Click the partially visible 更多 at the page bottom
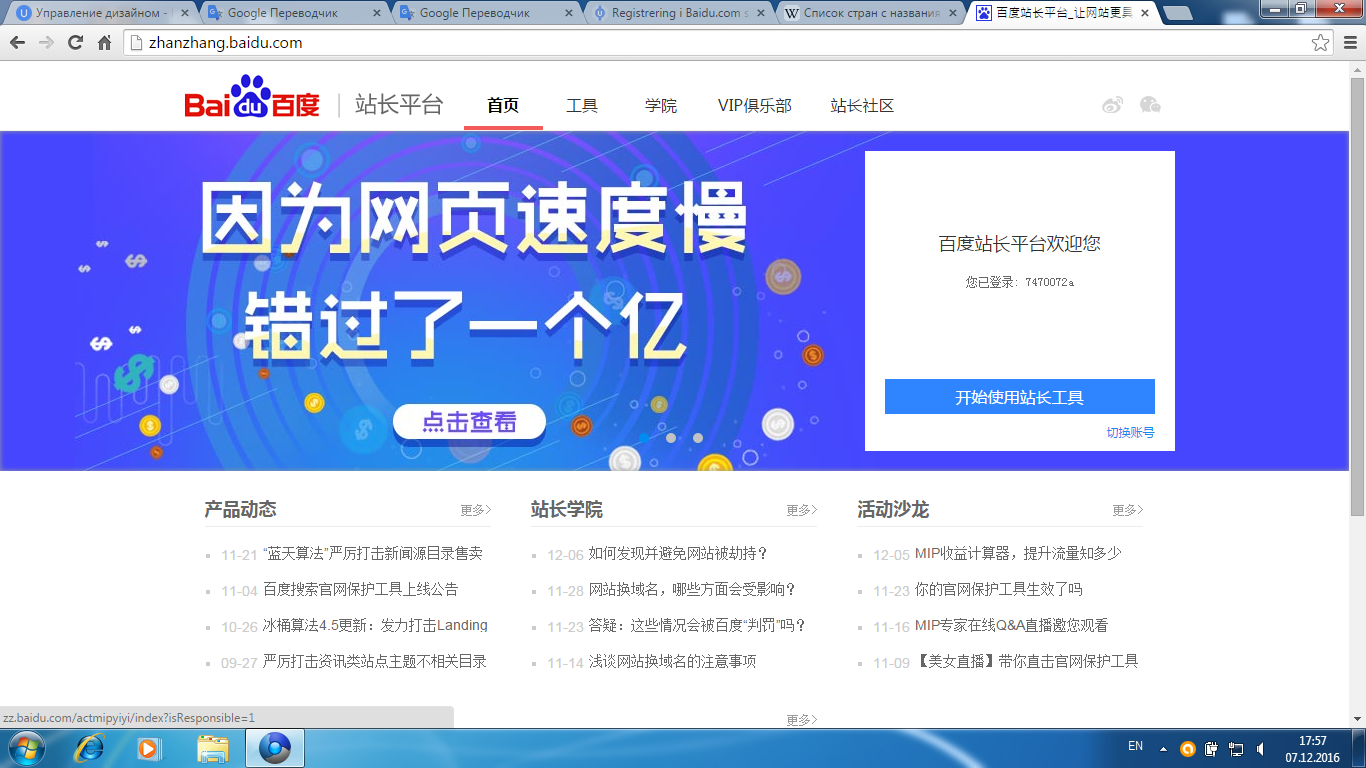1366x768 pixels. [x=801, y=720]
